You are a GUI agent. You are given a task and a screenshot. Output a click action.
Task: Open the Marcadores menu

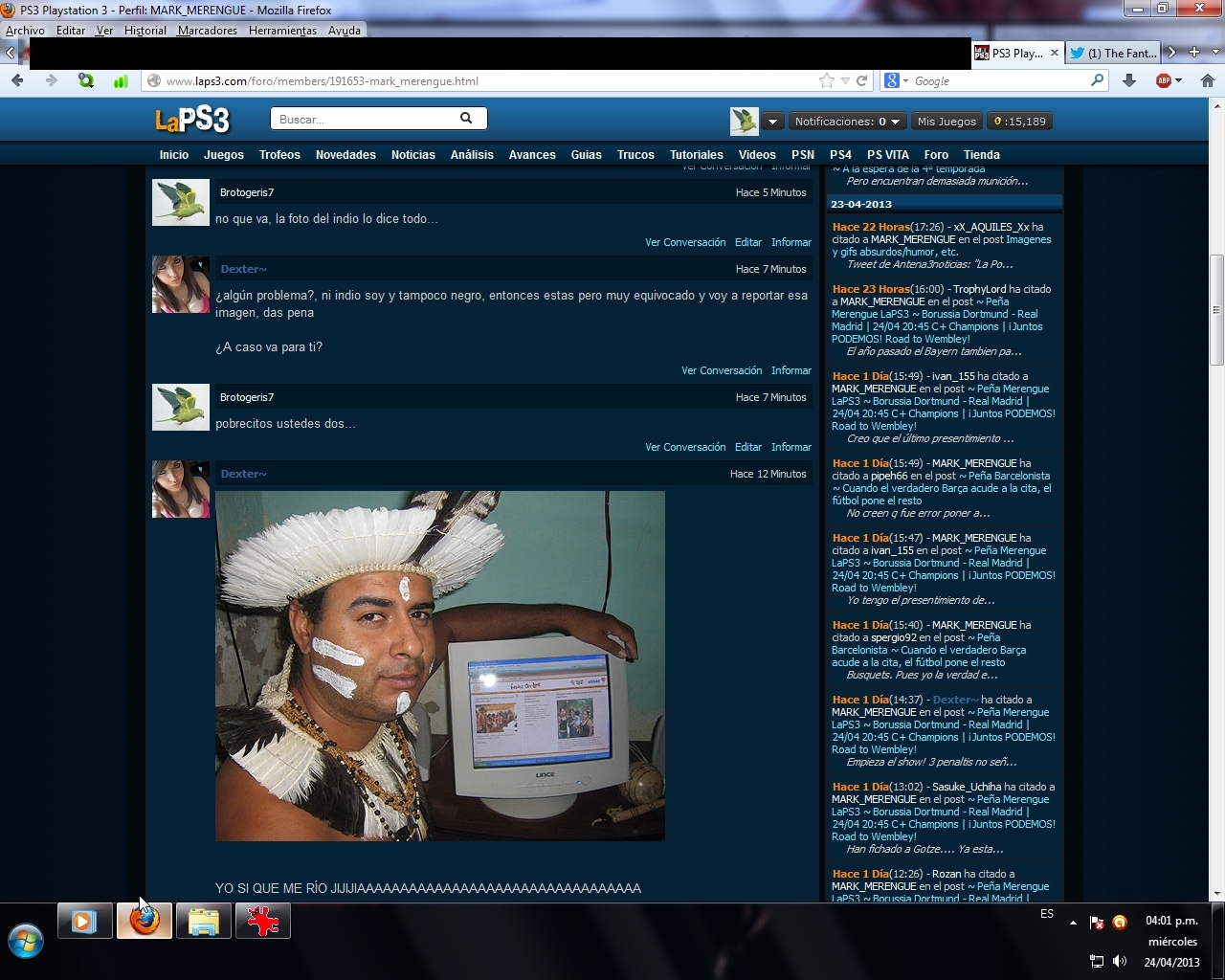click(208, 31)
